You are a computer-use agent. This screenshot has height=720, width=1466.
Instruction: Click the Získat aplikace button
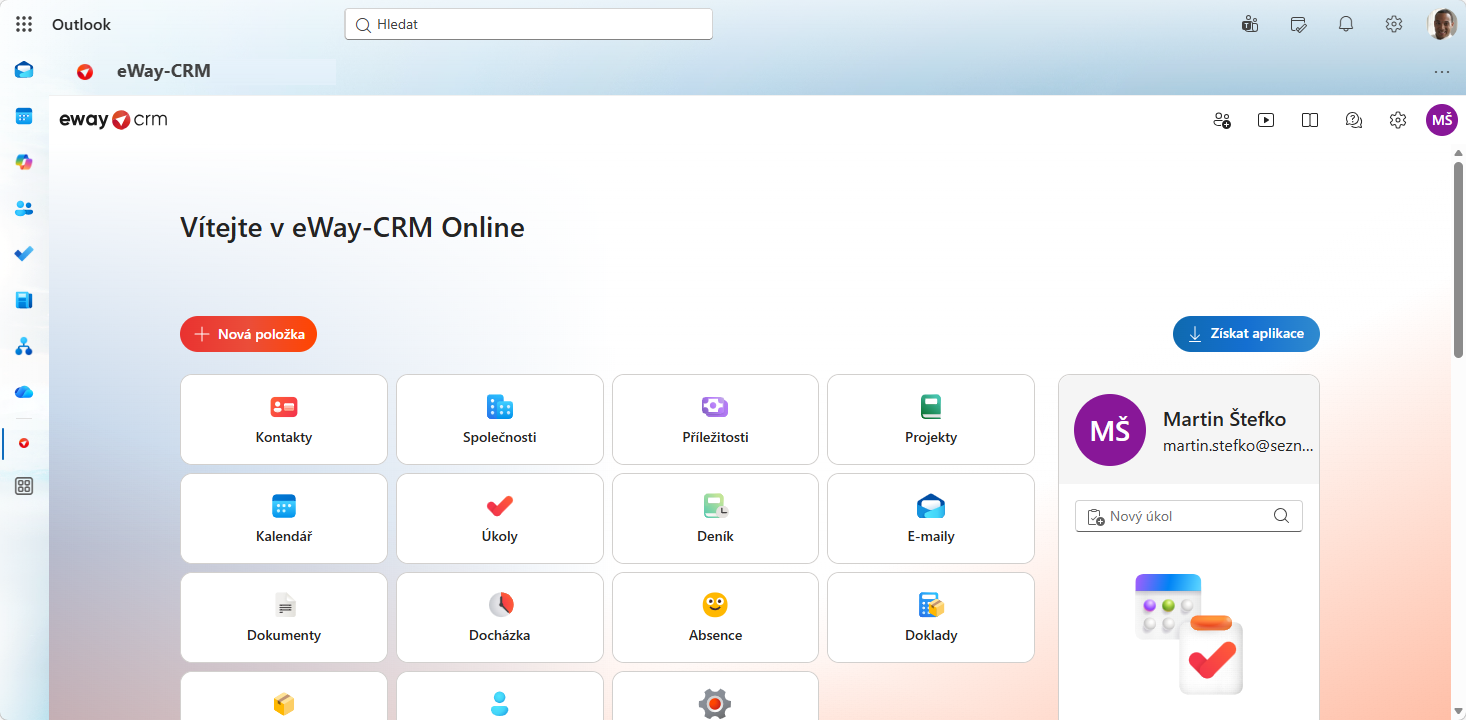(1246, 334)
